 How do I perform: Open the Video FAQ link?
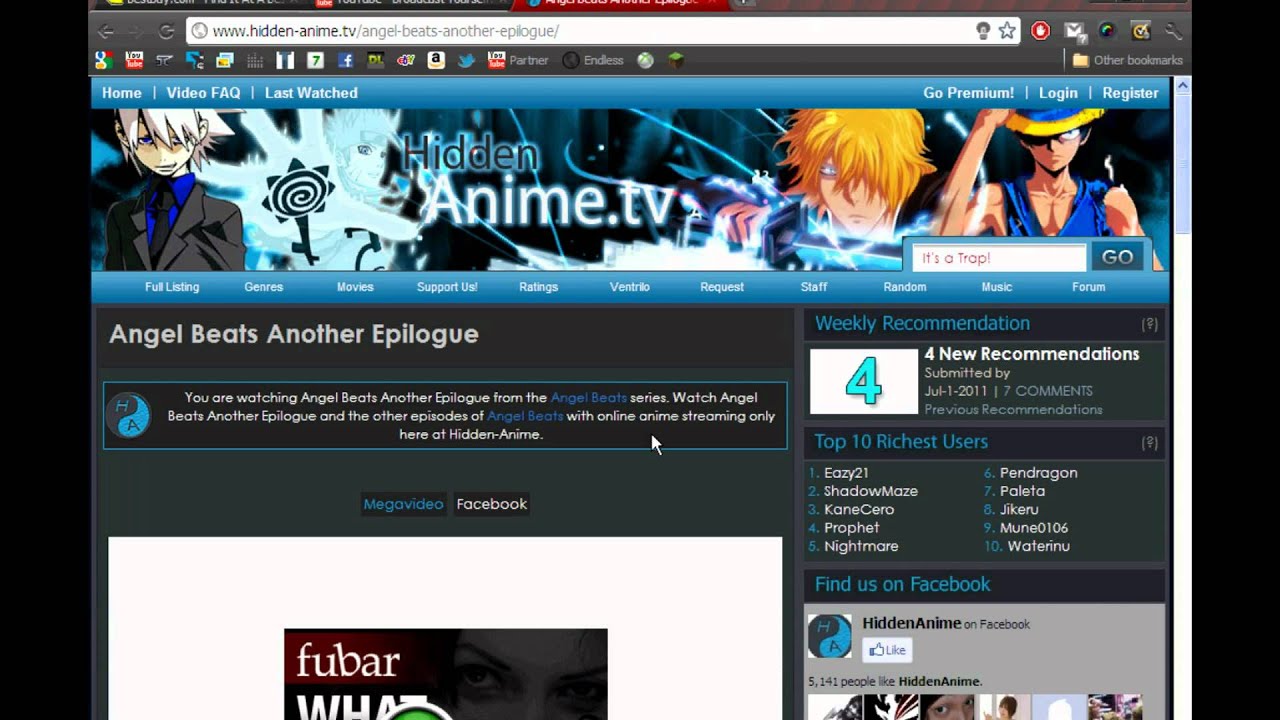203,93
